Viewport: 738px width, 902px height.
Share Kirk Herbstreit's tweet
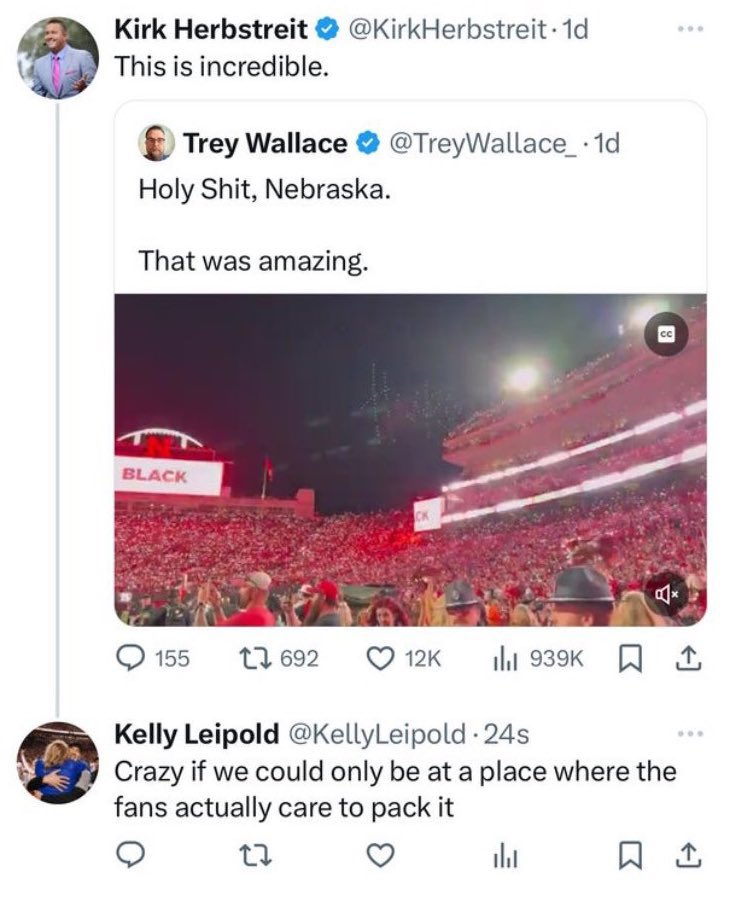coord(689,658)
